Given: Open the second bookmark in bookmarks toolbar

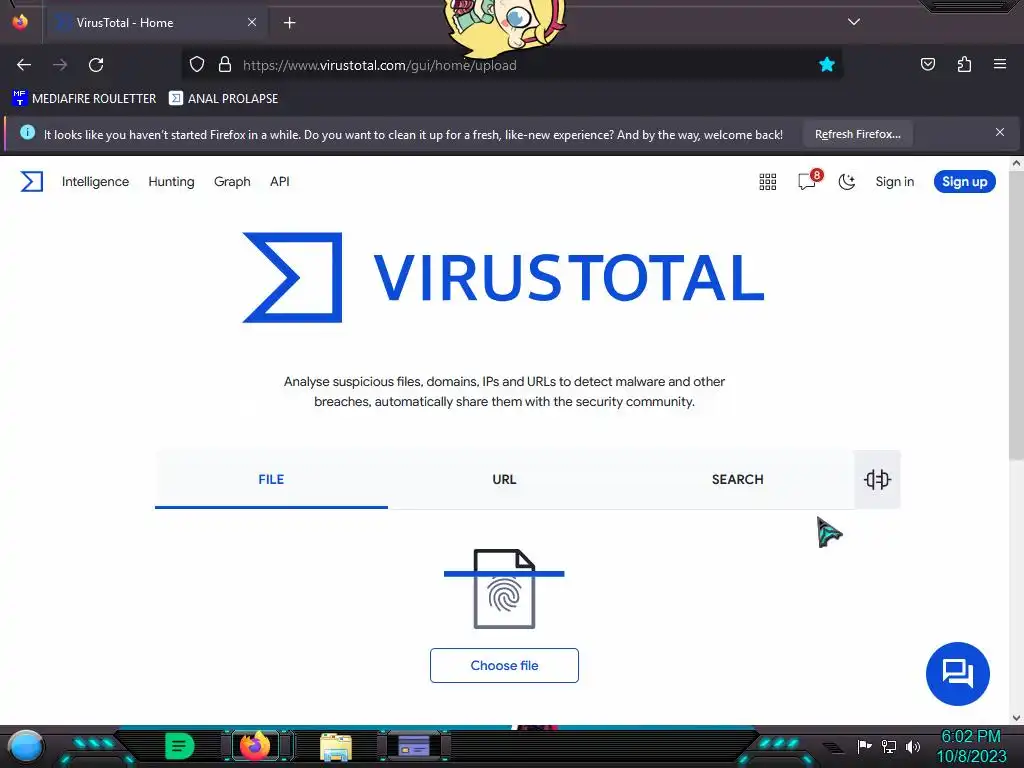Looking at the screenshot, I should [223, 99].
